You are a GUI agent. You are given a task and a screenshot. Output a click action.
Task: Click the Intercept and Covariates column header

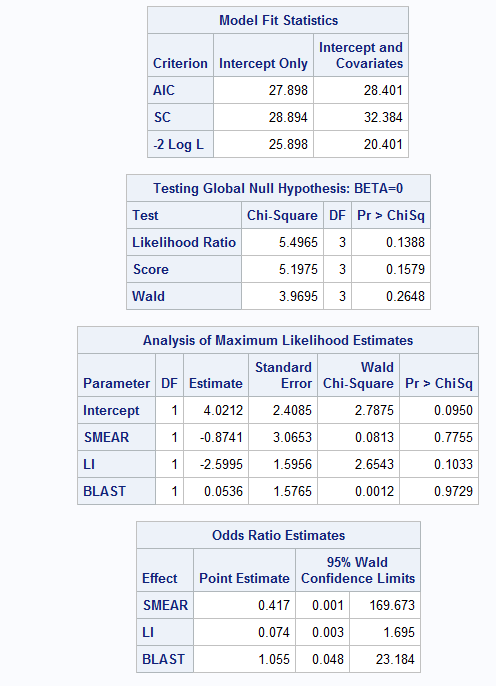tap(361, 55)
